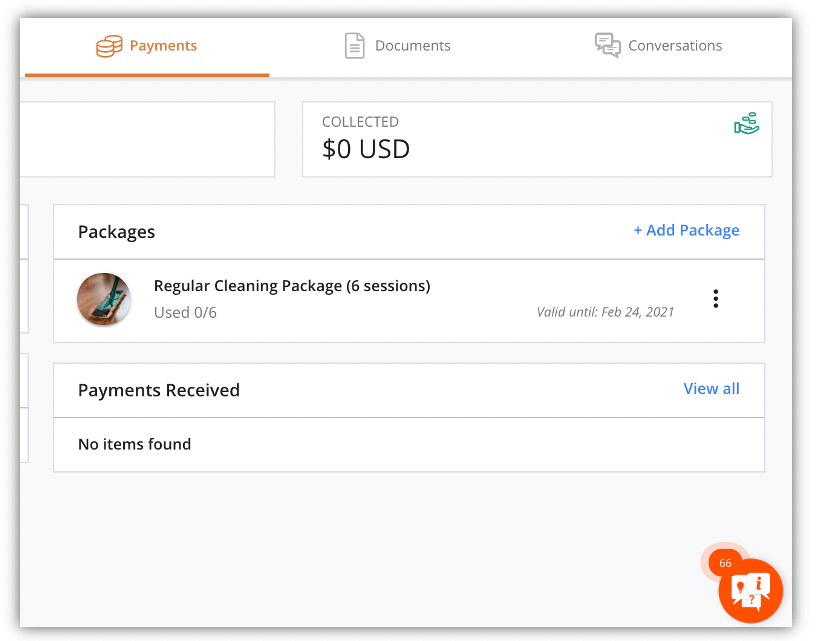This screenshot has height=641, width=816.
Task: Click the green hand-with-coins icon
Action: [x=746, y=124]
